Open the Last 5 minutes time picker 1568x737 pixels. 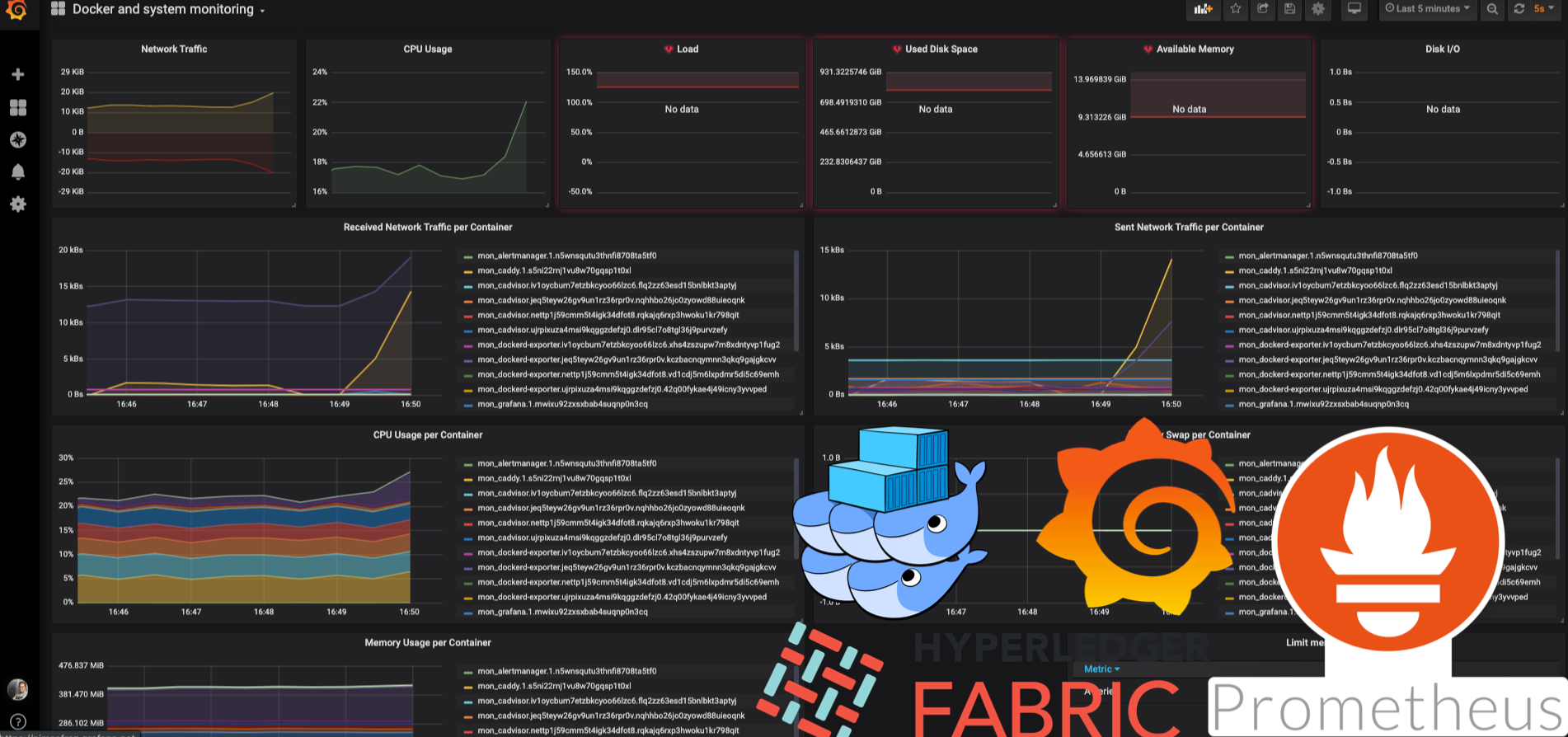[x=1427, y=9]
